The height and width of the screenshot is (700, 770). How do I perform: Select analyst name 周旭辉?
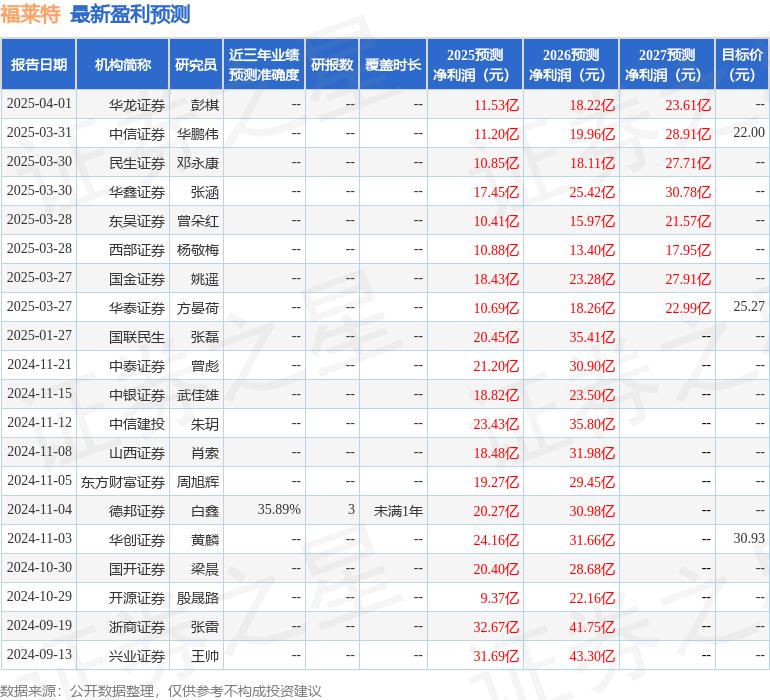[198, 481]
